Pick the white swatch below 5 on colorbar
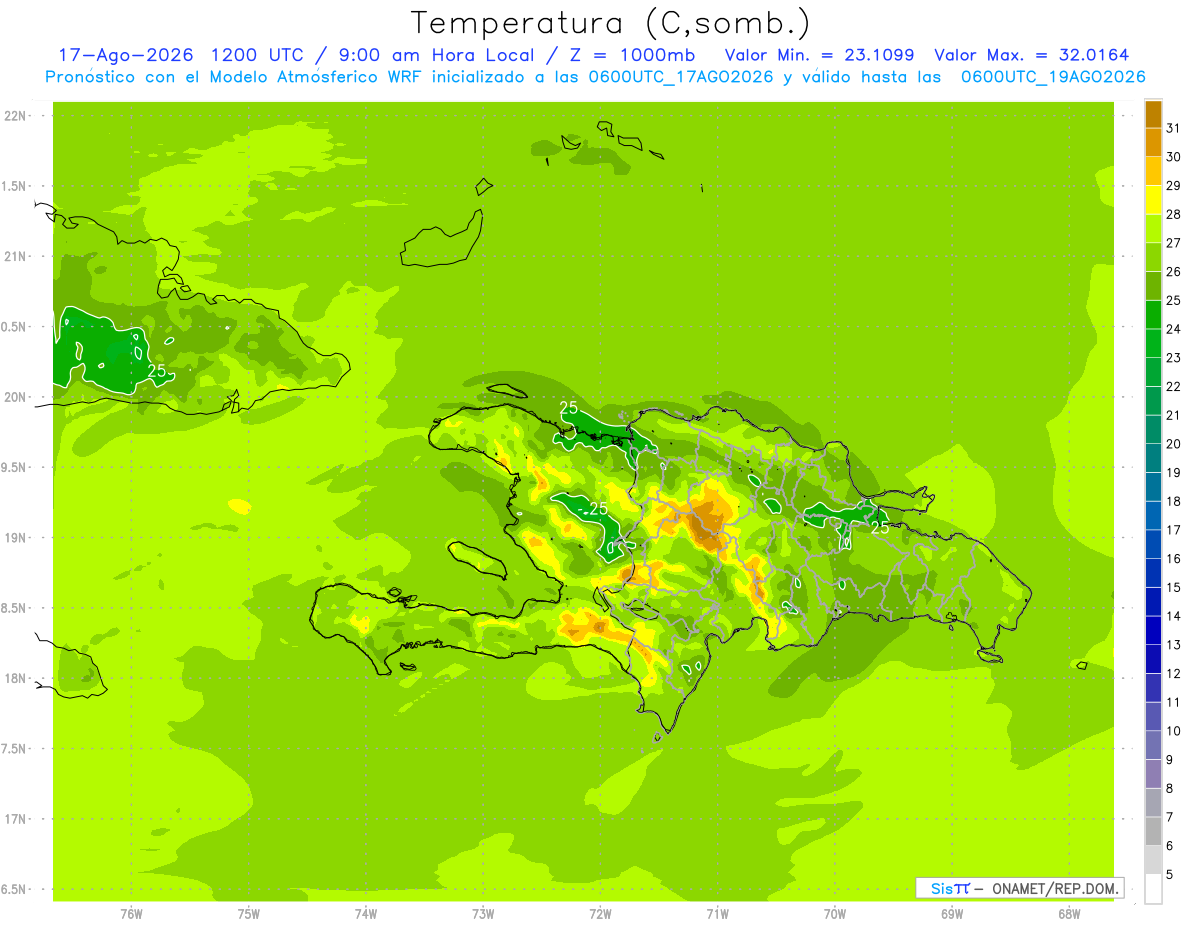This screenshot has height=927, width=1200. click(x=1153, y=889)
